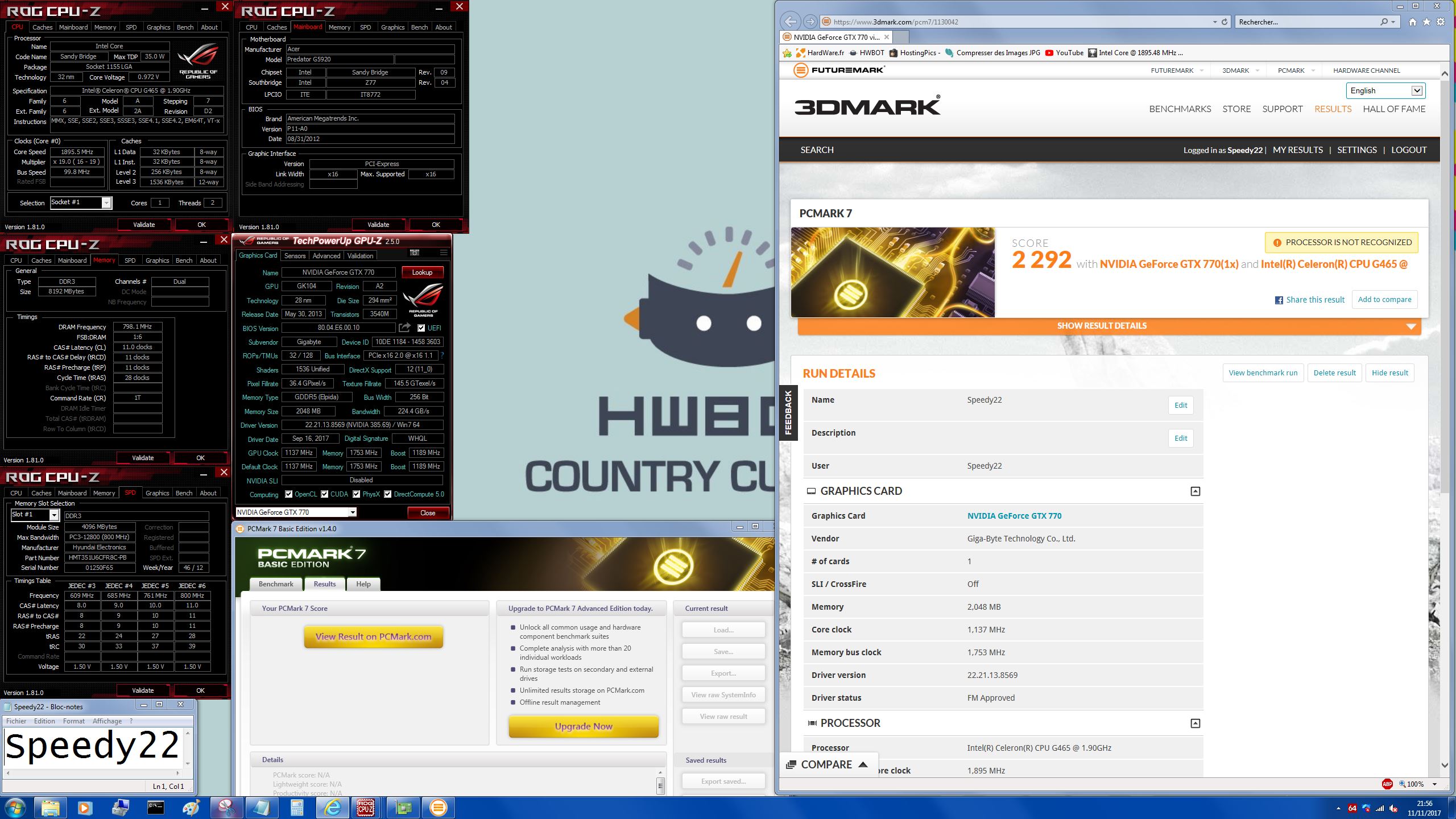Switch to Snipping Tool in taskbar

[x=226, y=807]
